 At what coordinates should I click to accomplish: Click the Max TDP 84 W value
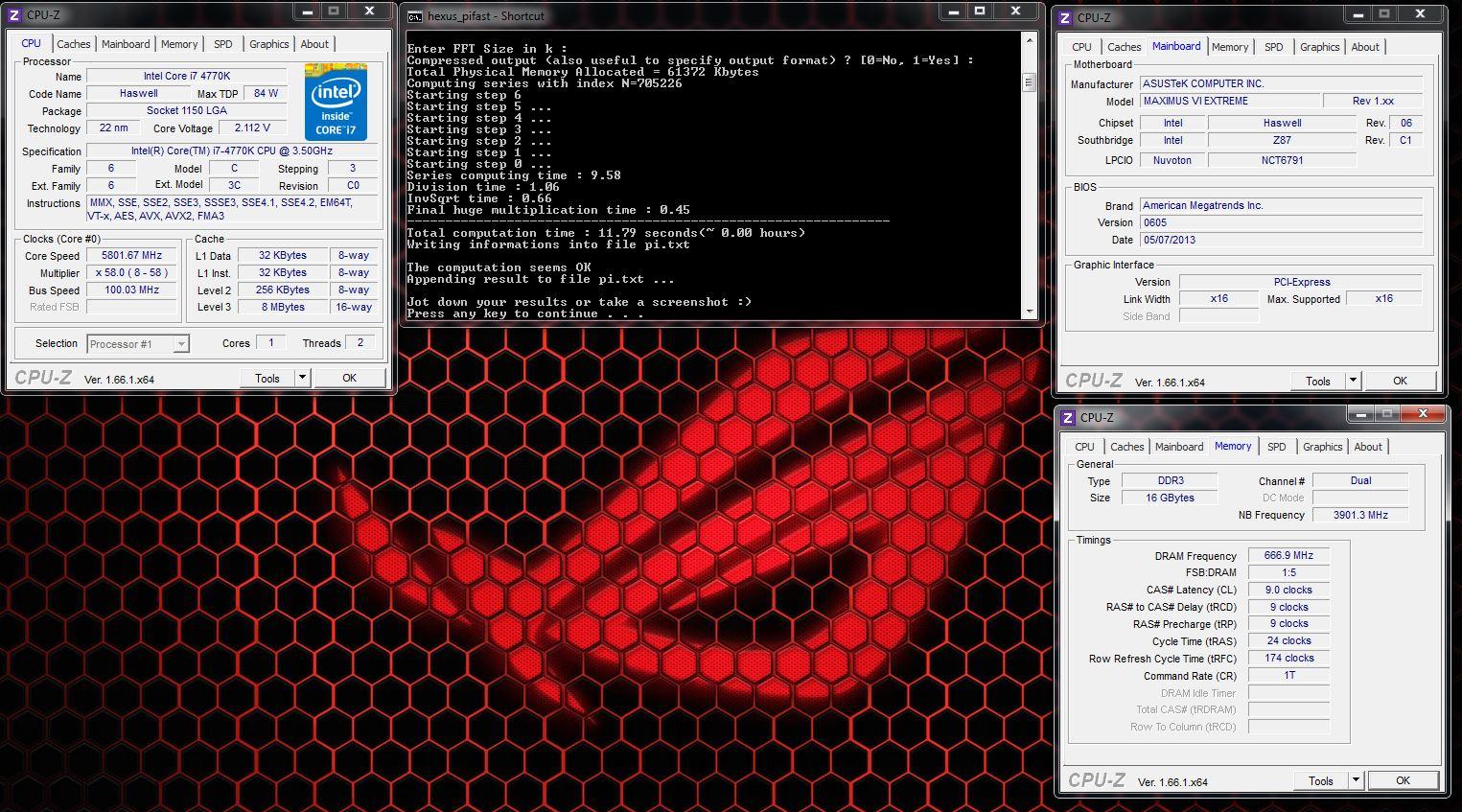tap(266, 94)
